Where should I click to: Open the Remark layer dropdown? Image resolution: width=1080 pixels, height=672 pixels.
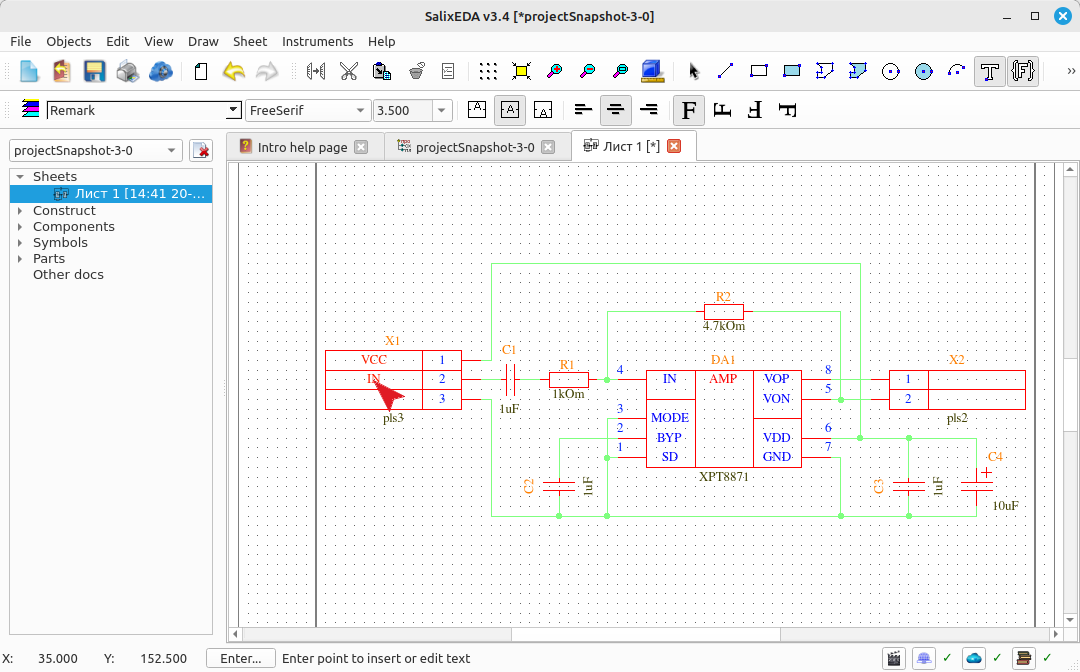(233, 110)
